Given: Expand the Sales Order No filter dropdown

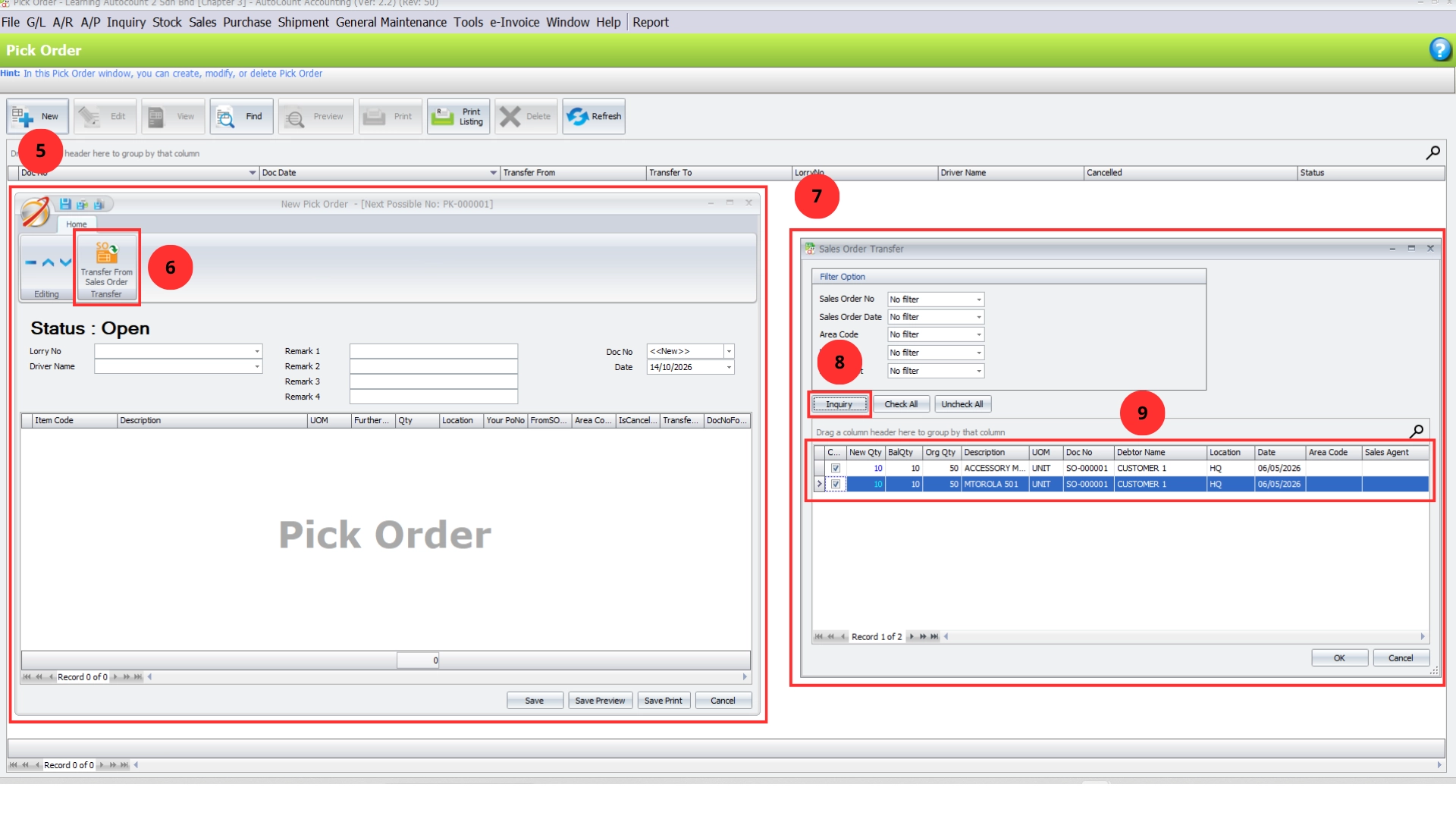Looking at the screenshot, I should click(979, 300).
